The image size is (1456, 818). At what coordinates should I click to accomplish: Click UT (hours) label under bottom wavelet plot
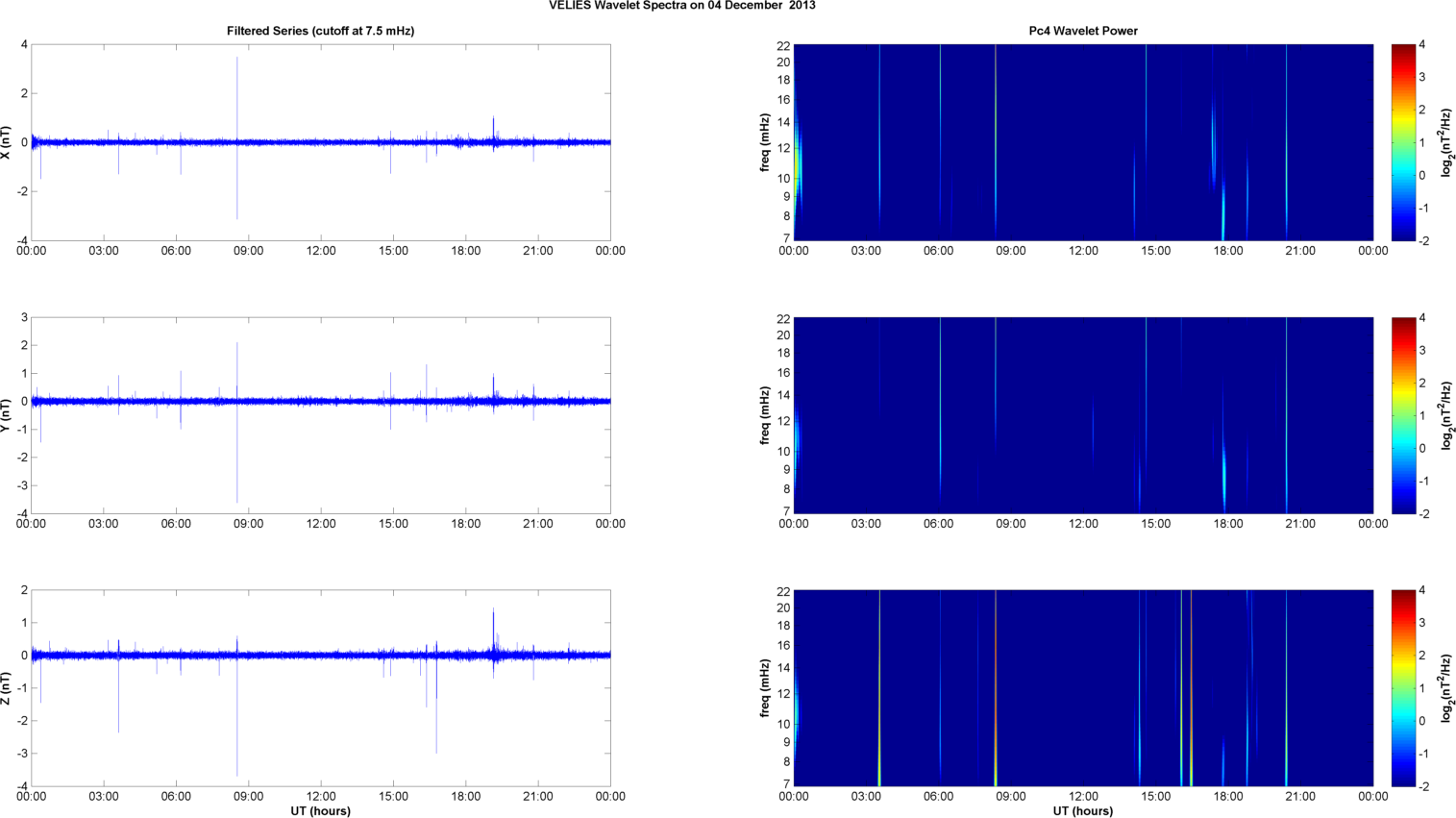[1082, 811]
